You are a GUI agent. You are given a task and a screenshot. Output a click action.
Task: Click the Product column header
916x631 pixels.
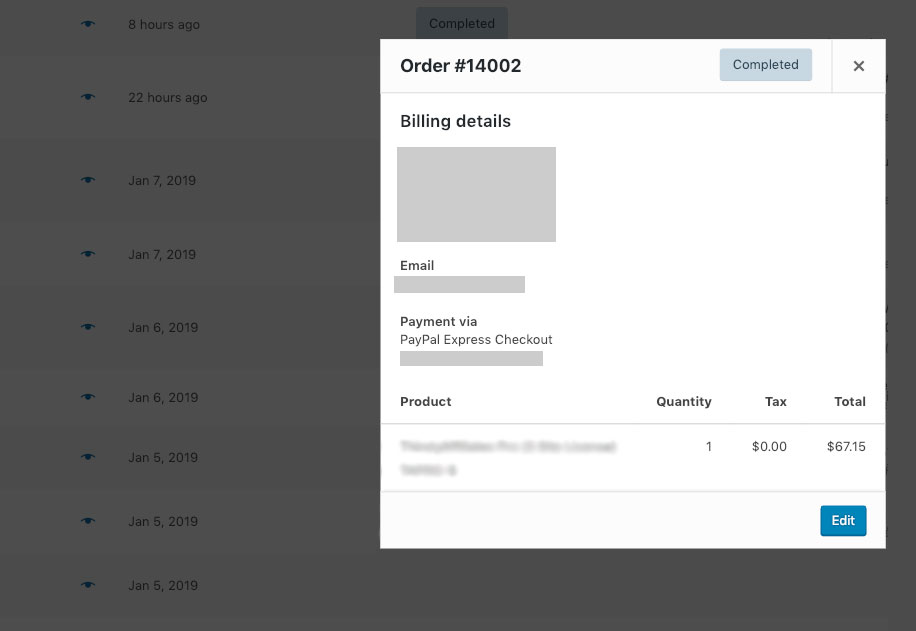[x=425, y=401]
